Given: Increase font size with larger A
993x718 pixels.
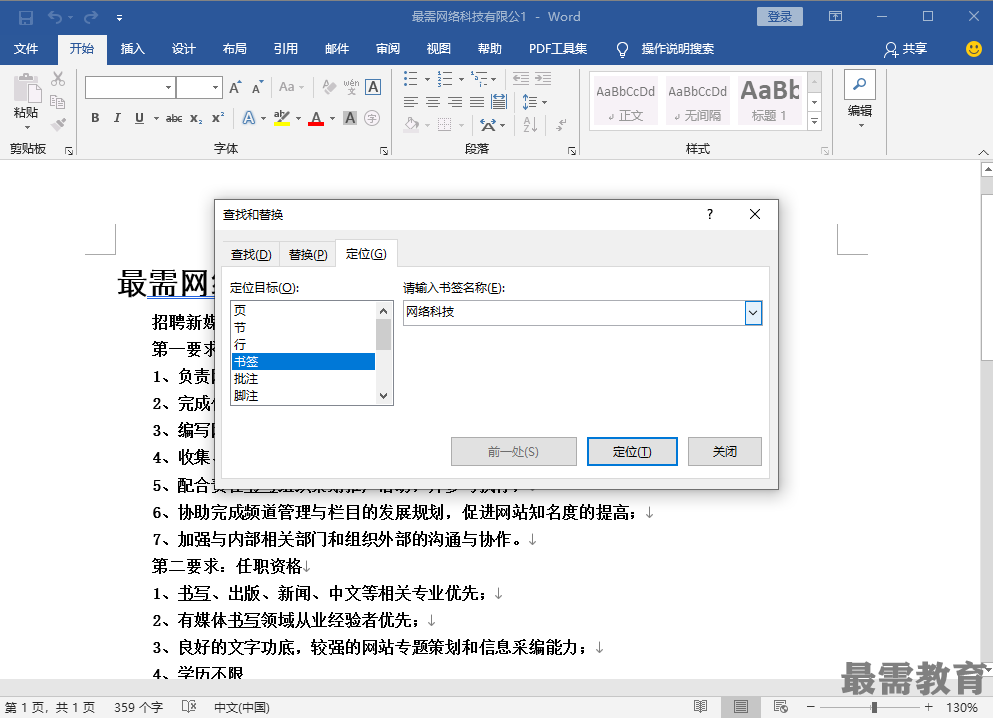Looking at the screenshot, I should coord(235,87).
